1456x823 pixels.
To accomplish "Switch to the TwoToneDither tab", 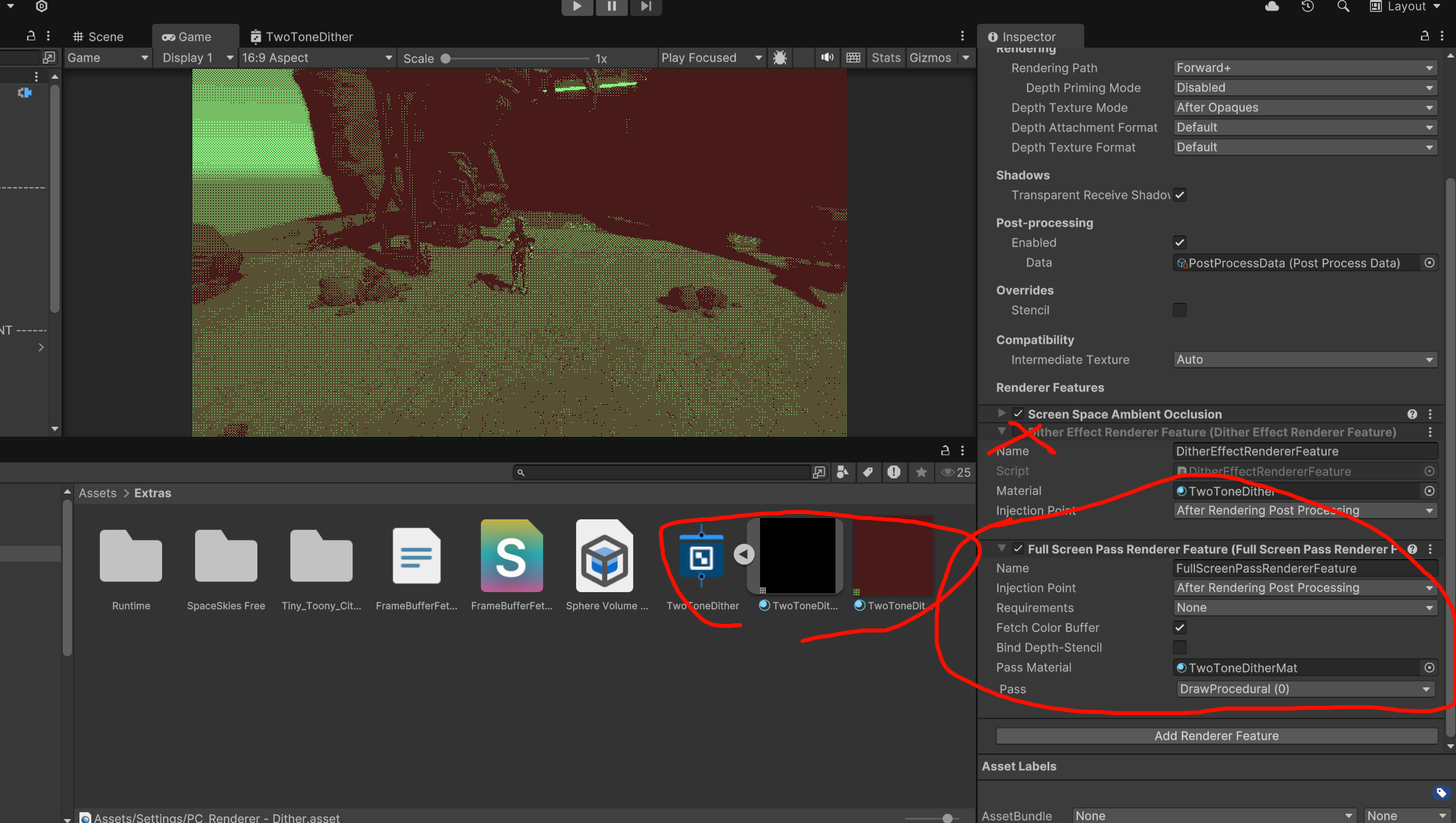I will [x=302, y=37].
